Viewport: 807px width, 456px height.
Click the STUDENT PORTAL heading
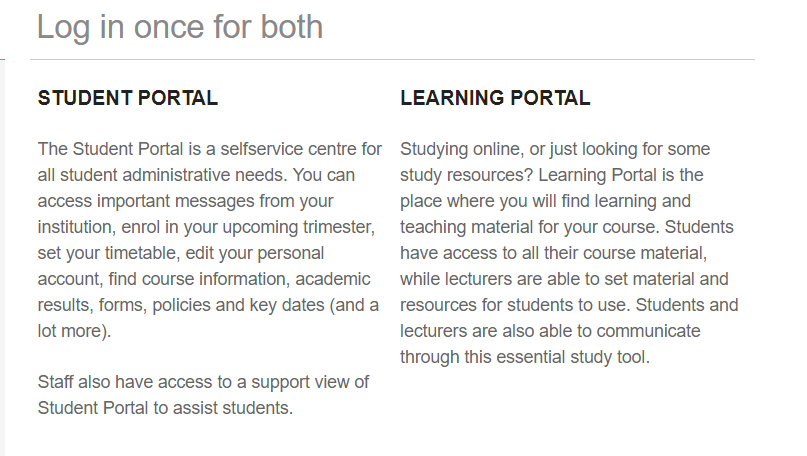pos(128,98)
